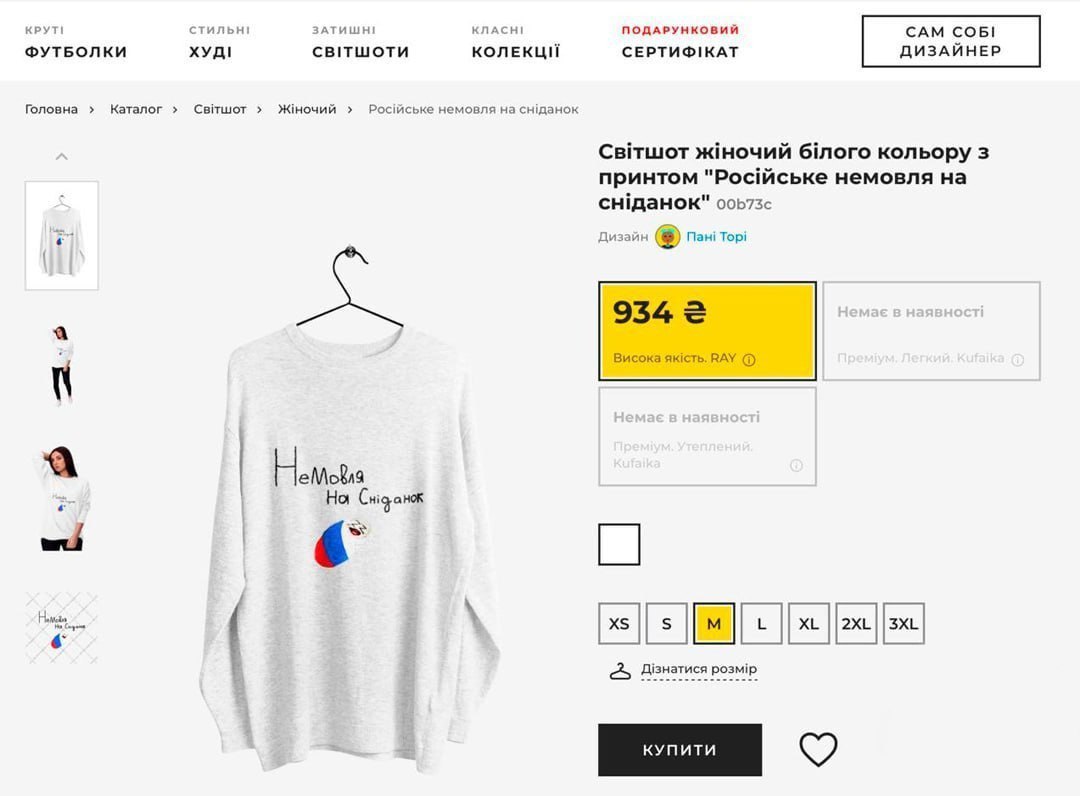Go to Подарунковий Сертифікат menu item

click(x=680, y=42)
